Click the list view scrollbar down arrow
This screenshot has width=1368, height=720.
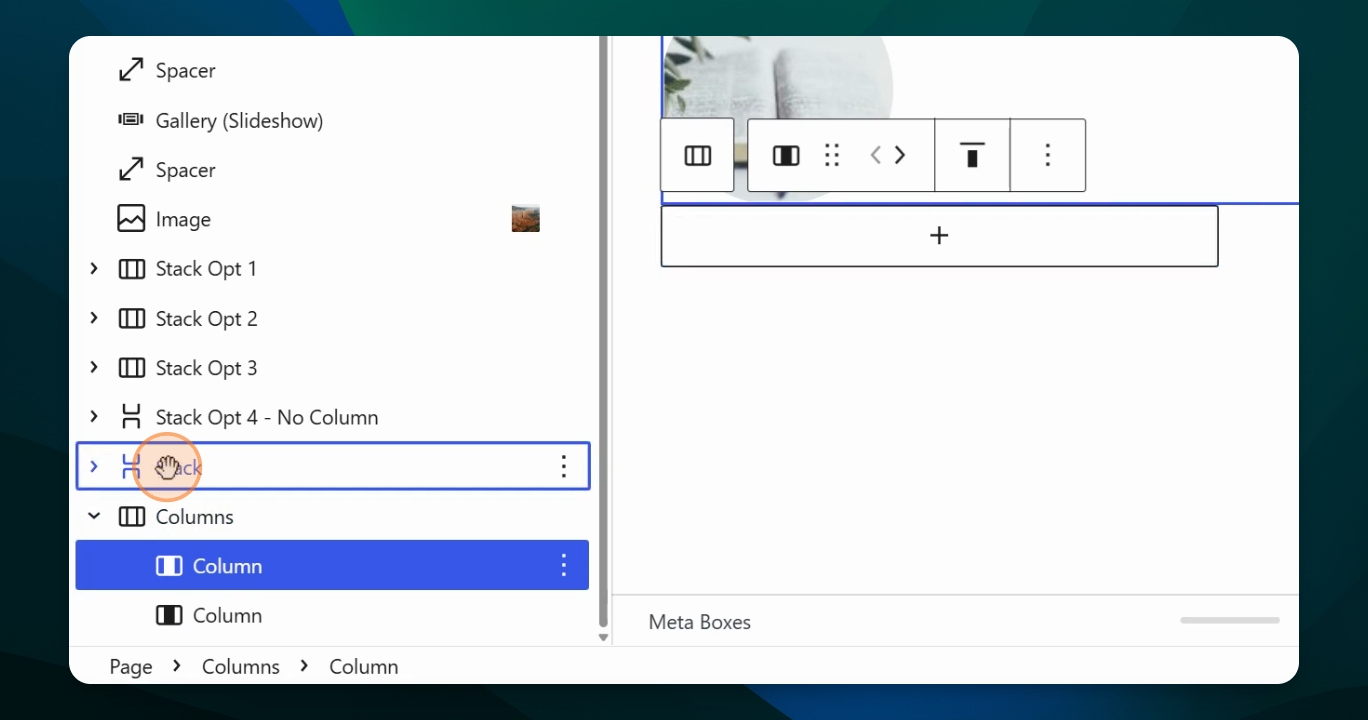click(603, 637)
